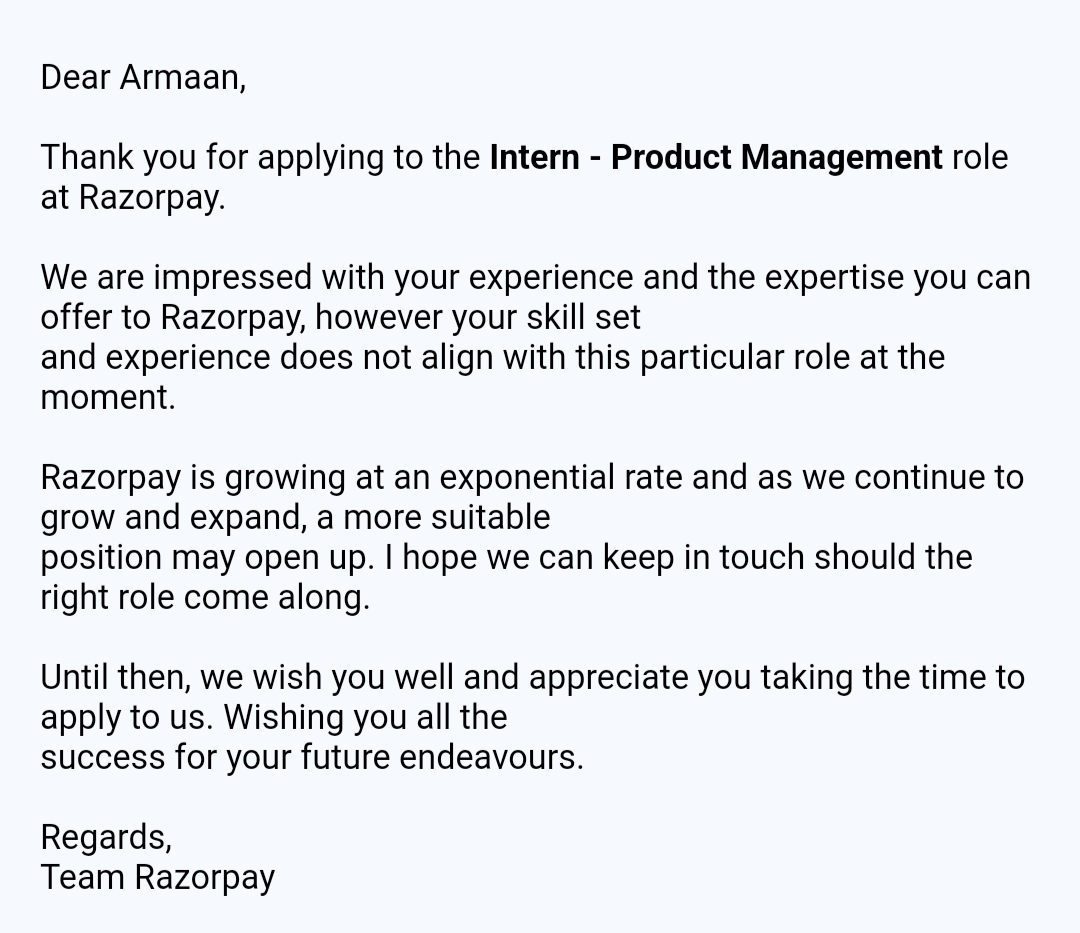Click the single word "moment."
The height and width of the screenshot is (933, 1080).
pos(107,397)
